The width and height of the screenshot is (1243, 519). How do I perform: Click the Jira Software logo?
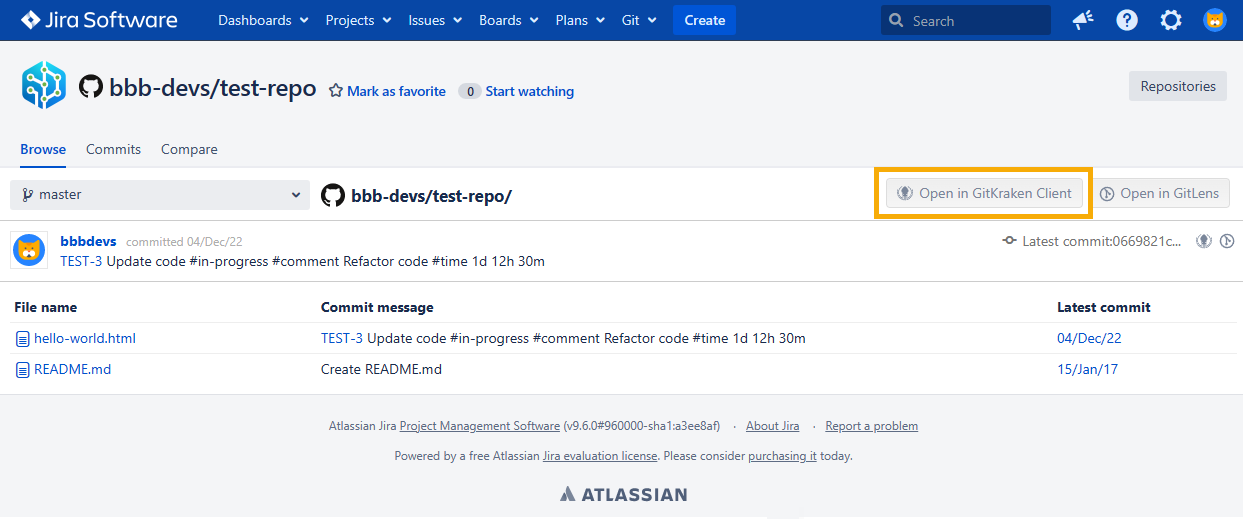tap(98, 20)
